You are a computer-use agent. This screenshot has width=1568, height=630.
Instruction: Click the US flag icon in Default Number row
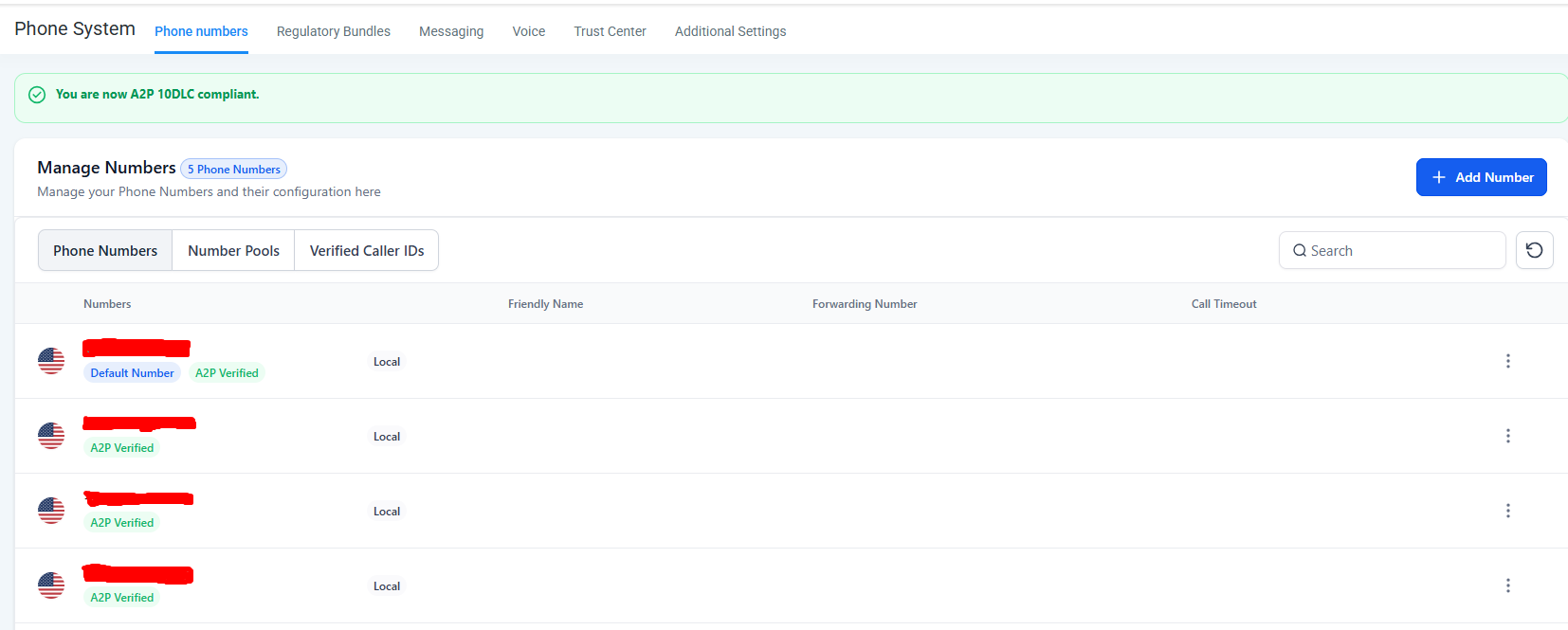pyautogui.click(x=51, y=361)
